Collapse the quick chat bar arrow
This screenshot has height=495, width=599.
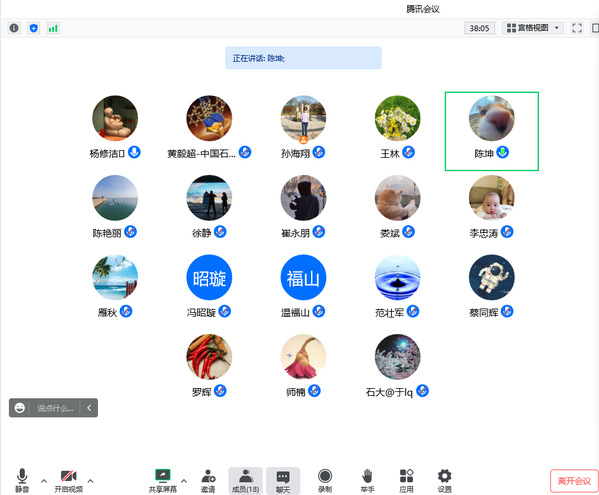click(x=89, y=408)
